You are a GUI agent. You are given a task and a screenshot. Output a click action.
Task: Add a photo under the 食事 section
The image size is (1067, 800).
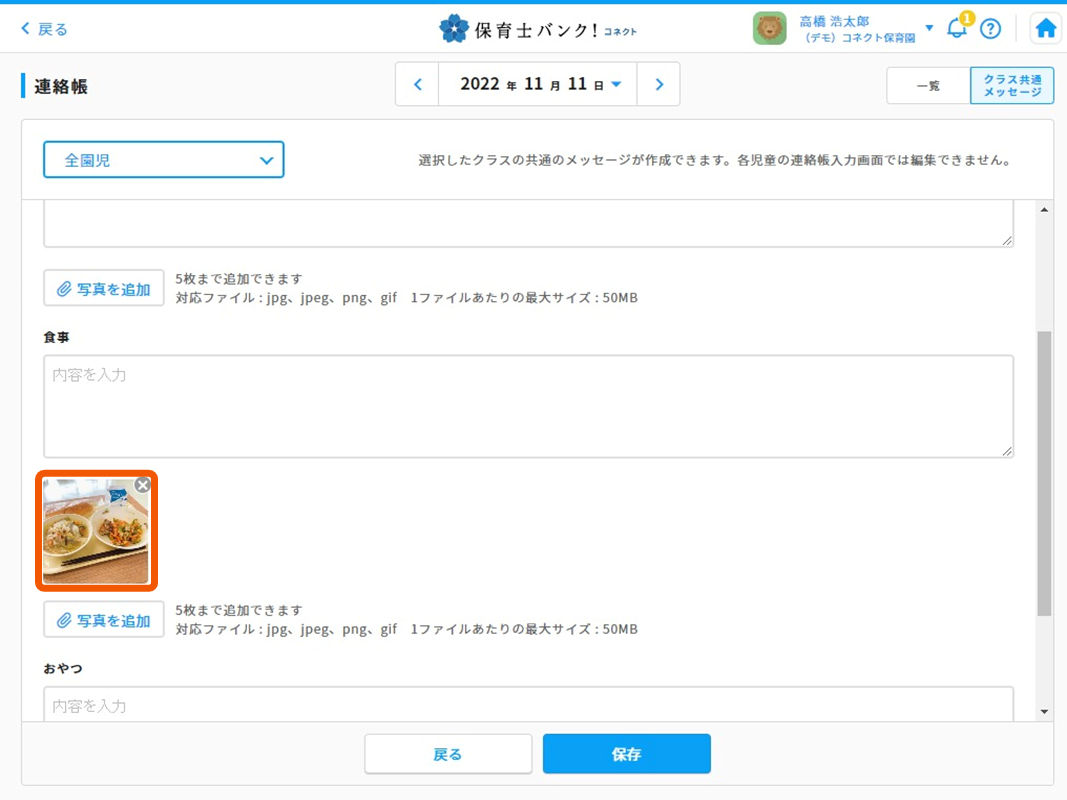[x=104, y=620]
